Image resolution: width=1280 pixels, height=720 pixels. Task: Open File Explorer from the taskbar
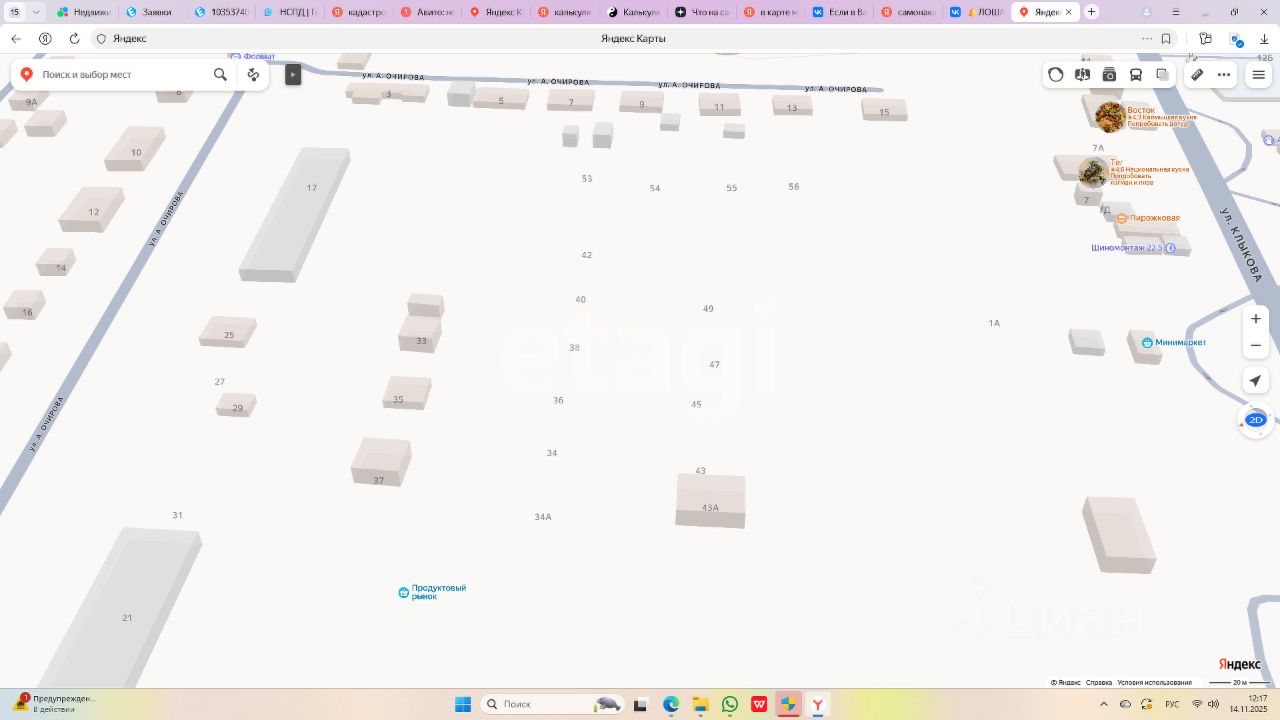click(700, 704)
